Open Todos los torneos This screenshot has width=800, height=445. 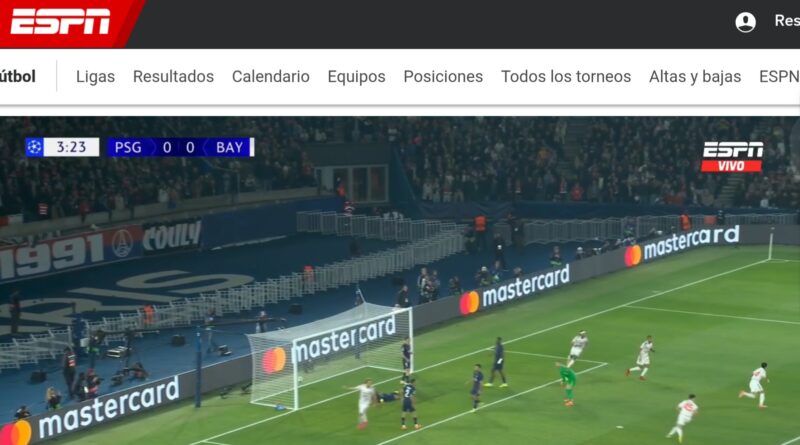566,77
